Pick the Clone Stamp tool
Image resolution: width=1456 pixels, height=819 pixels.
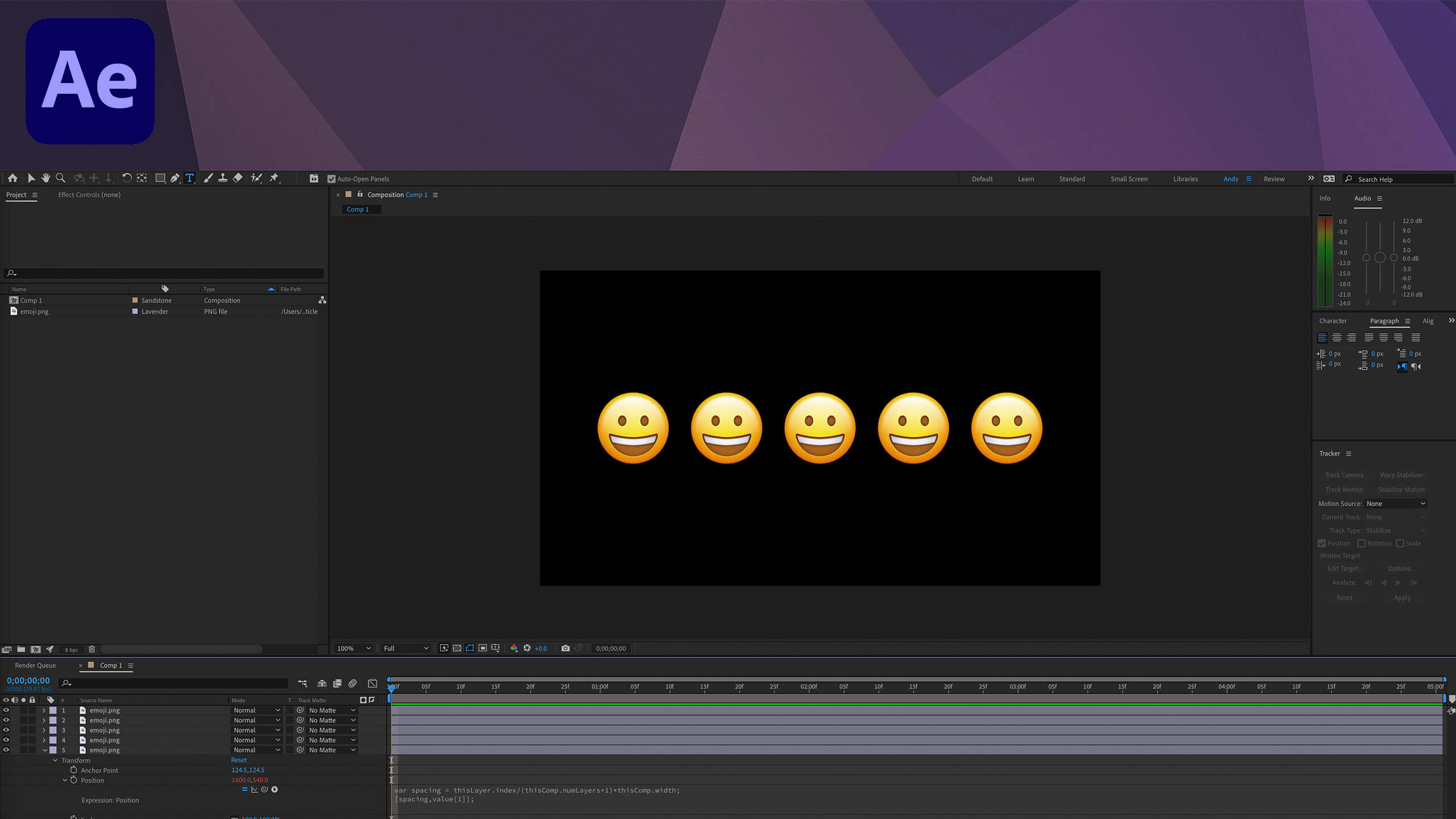click(223, 178)
